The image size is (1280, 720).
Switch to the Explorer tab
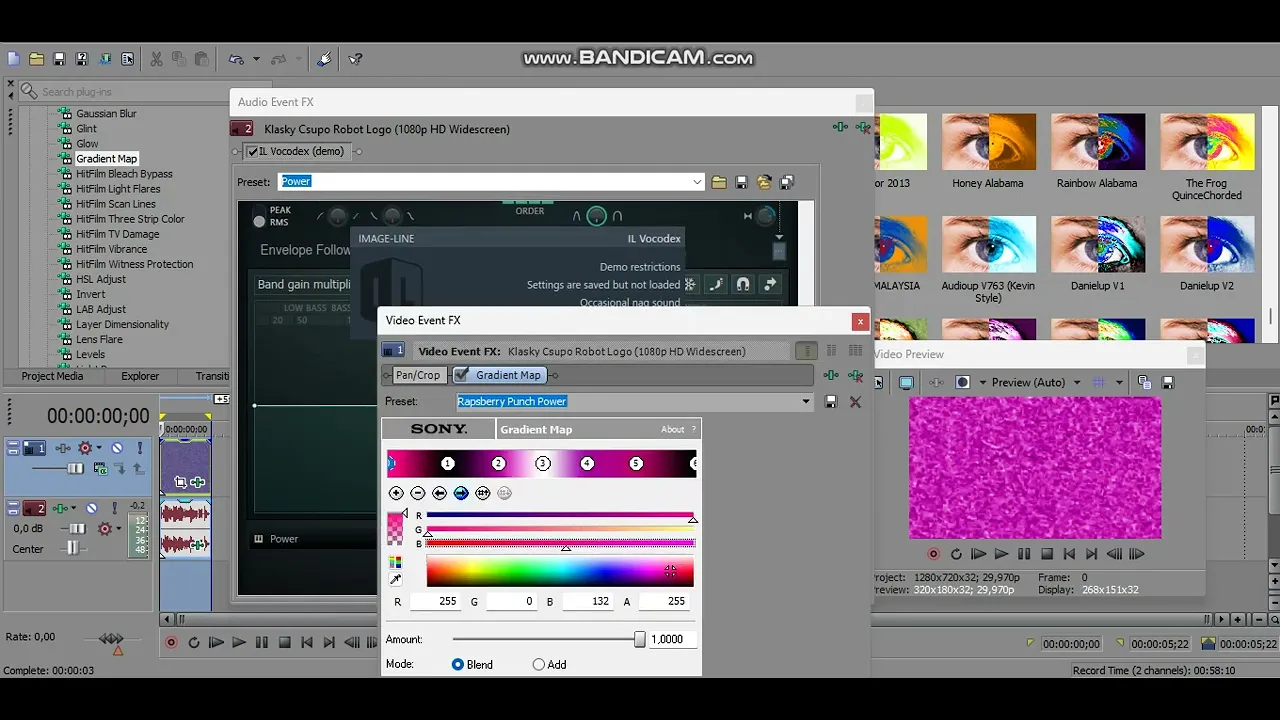click(x=140, y=376)
